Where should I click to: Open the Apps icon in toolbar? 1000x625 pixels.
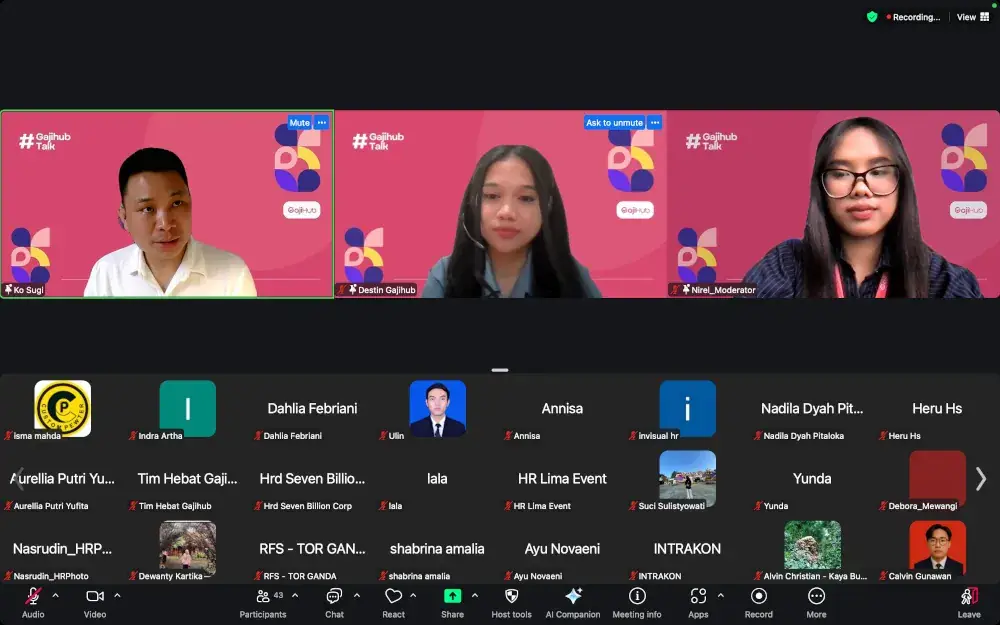[x=698, y=597]
